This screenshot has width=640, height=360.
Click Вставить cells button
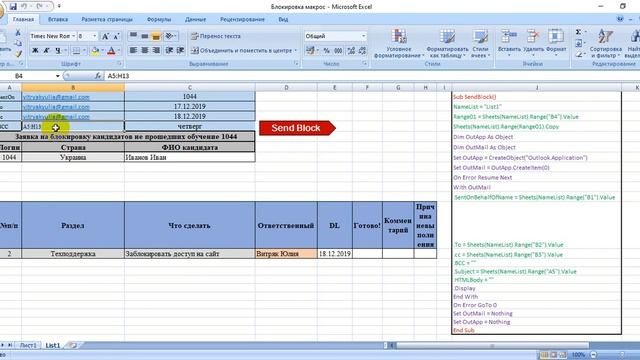pos(509,44)
